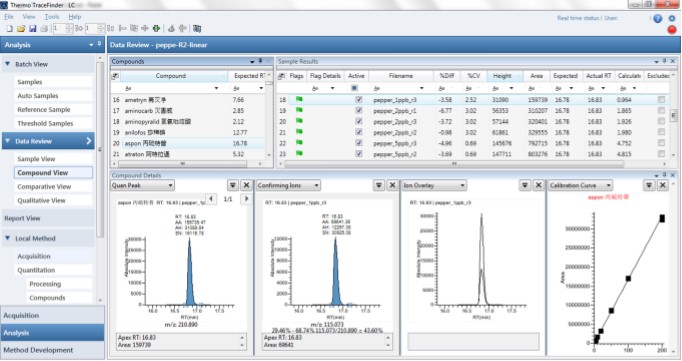Close the Confirming Ions pane

tap(392, 185)
